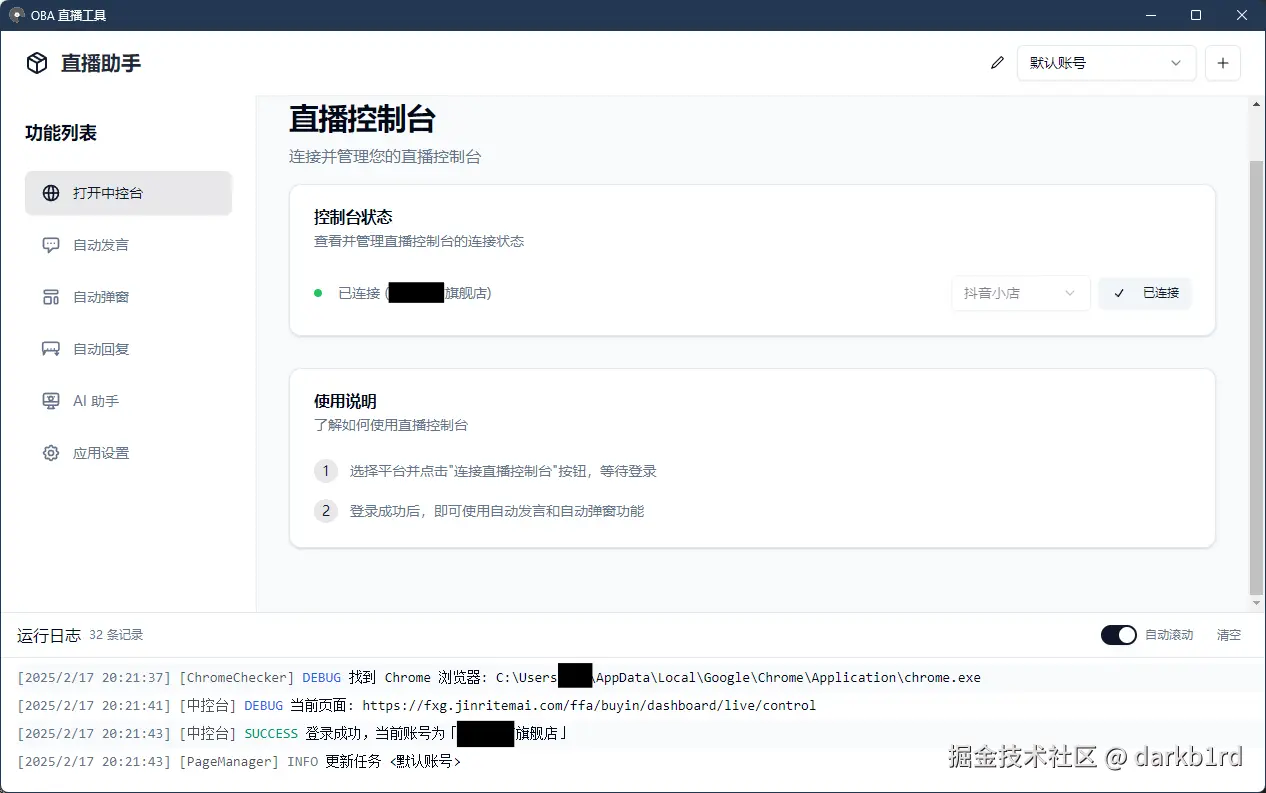Go to the 自动回复 section
This screenshot has width=1266, height=793.
coord(128,349)
